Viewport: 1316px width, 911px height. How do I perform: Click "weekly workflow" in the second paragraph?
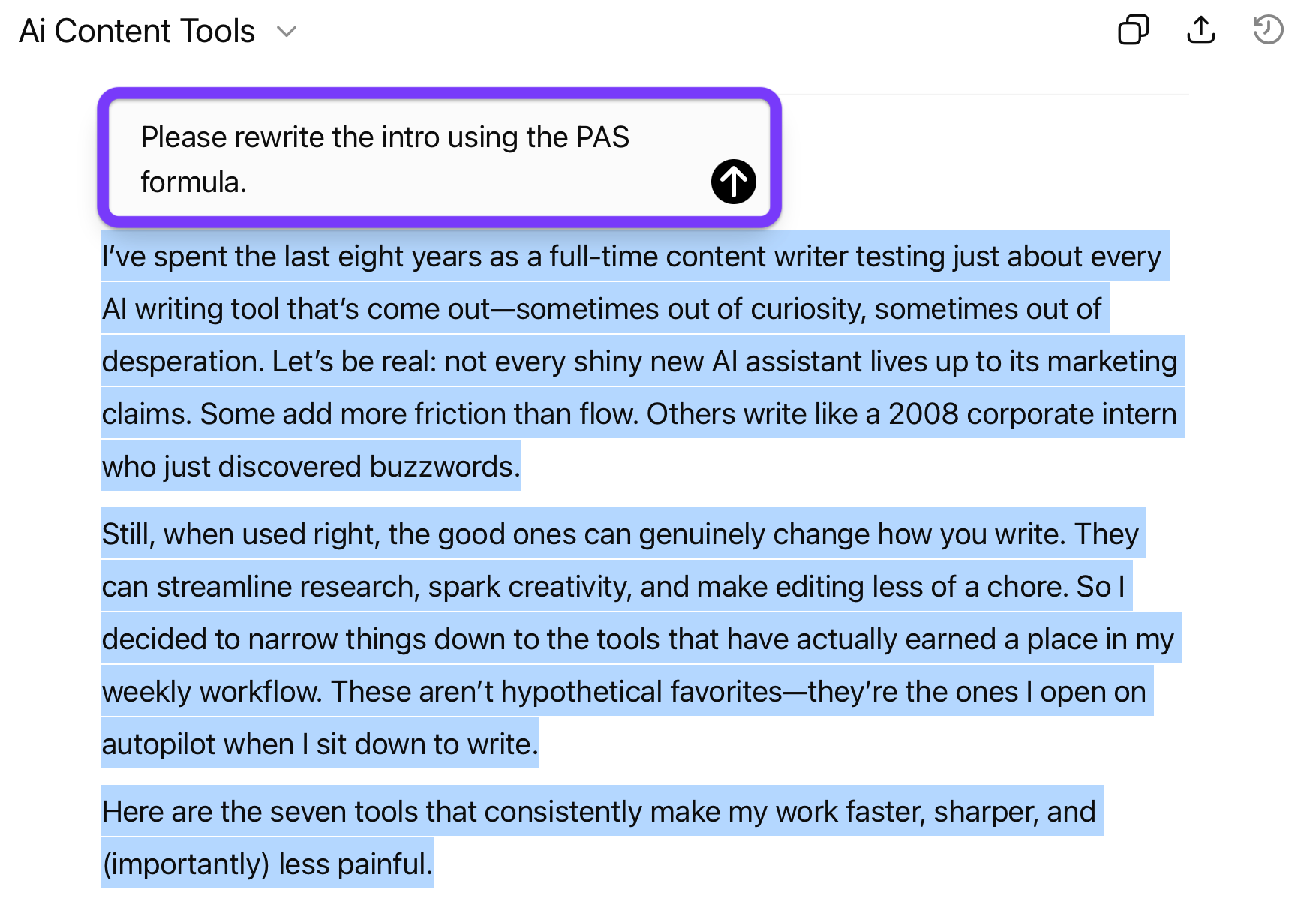(212, 692)
